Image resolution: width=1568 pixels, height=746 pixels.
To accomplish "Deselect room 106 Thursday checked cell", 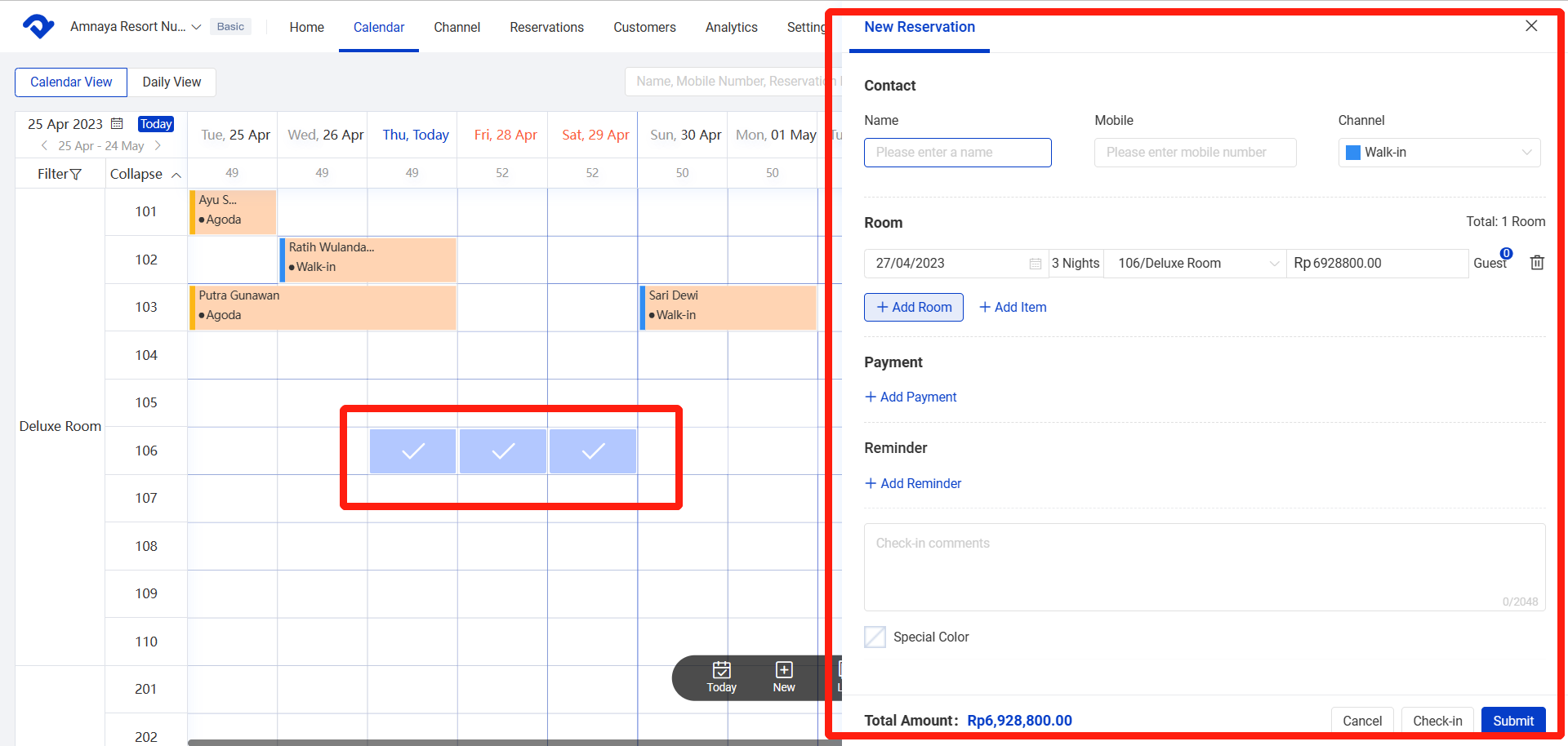I will [412, 451].
